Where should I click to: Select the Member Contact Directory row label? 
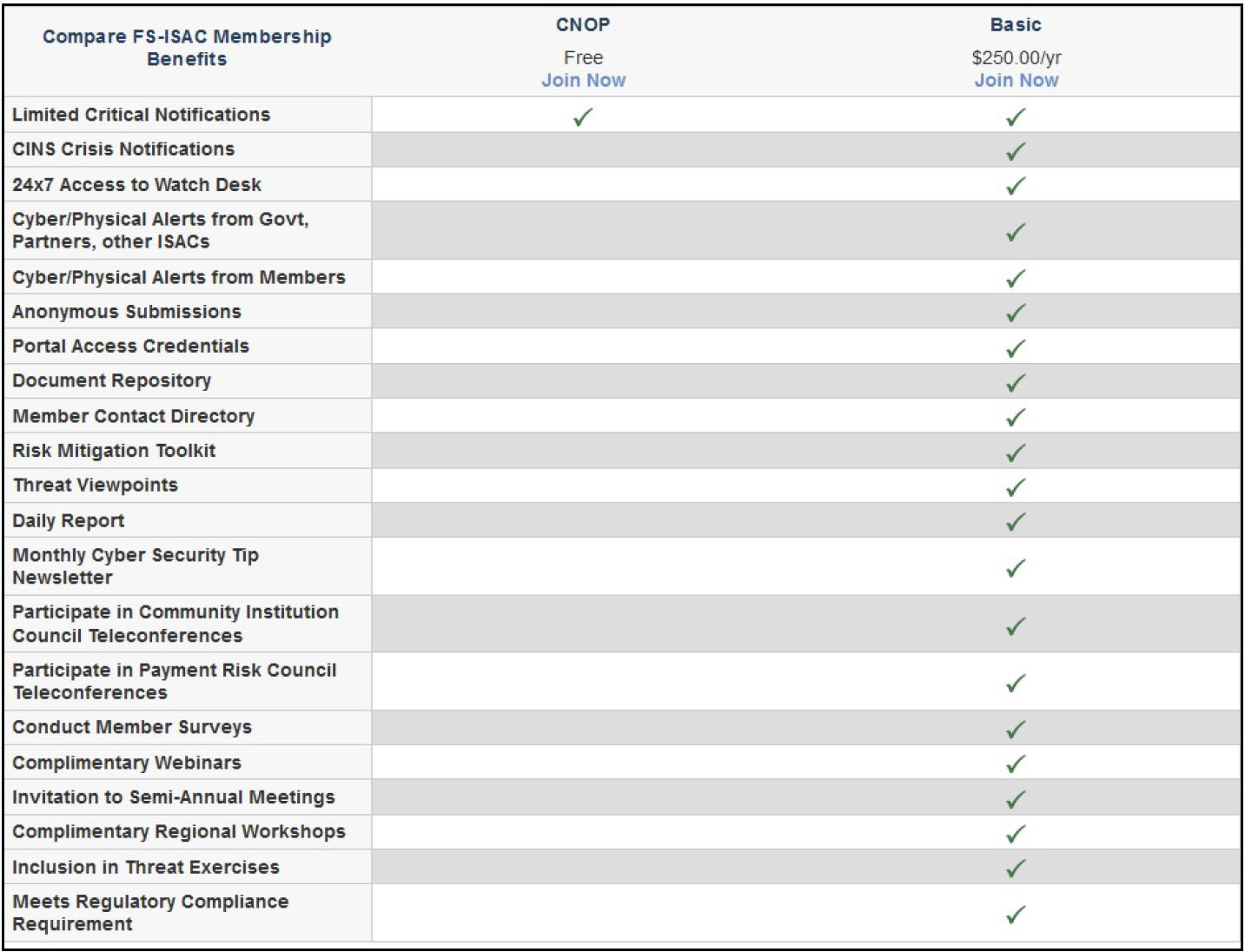133,416
